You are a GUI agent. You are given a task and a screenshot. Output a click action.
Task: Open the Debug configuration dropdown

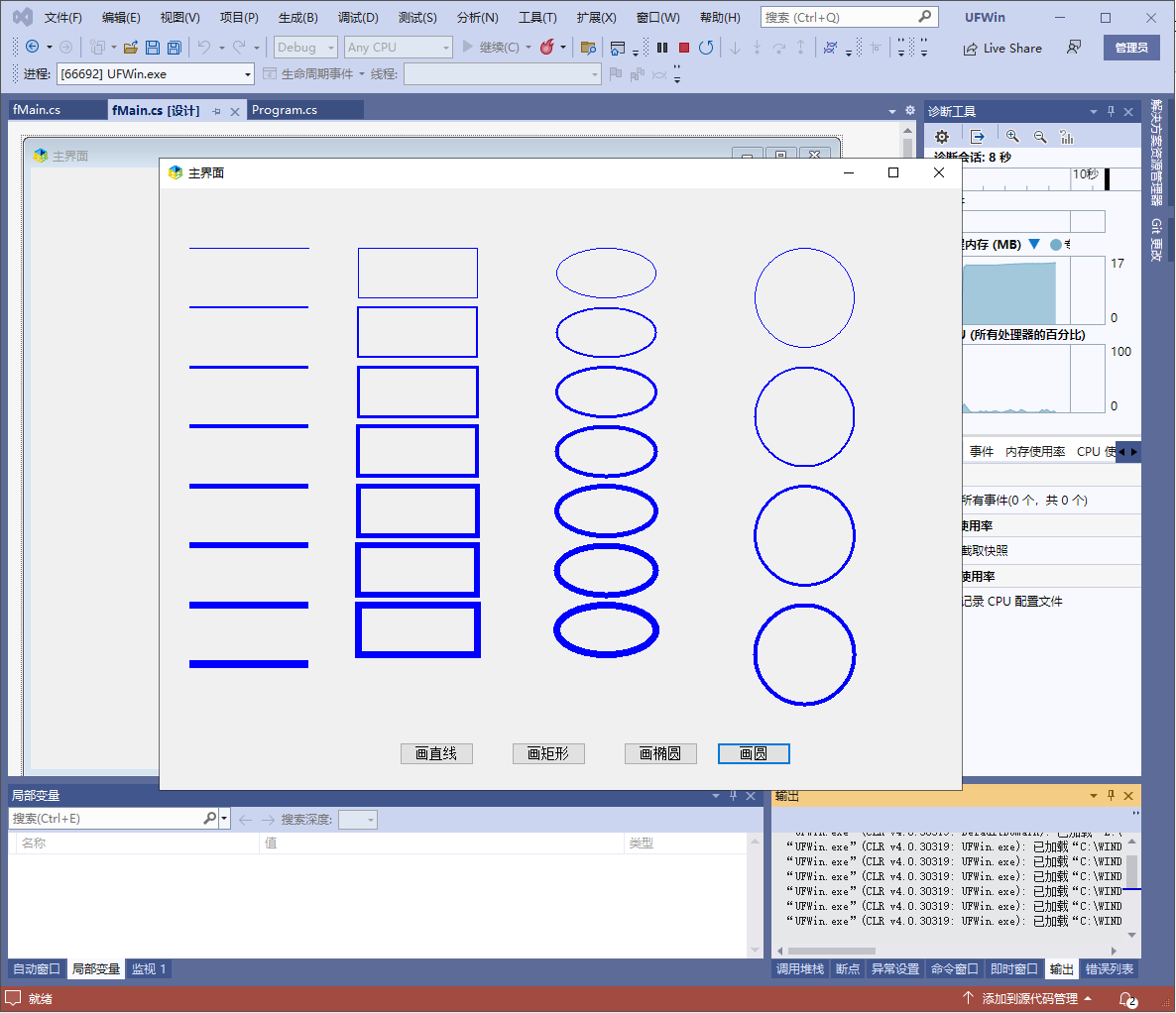305,48
